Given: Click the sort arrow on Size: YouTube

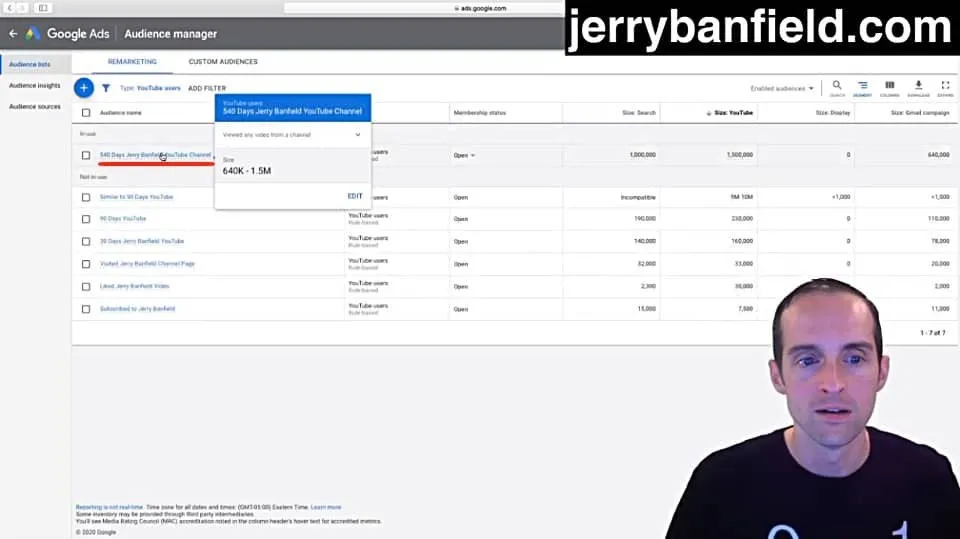Looking at the screenshot, I should (x=708, y=113).
